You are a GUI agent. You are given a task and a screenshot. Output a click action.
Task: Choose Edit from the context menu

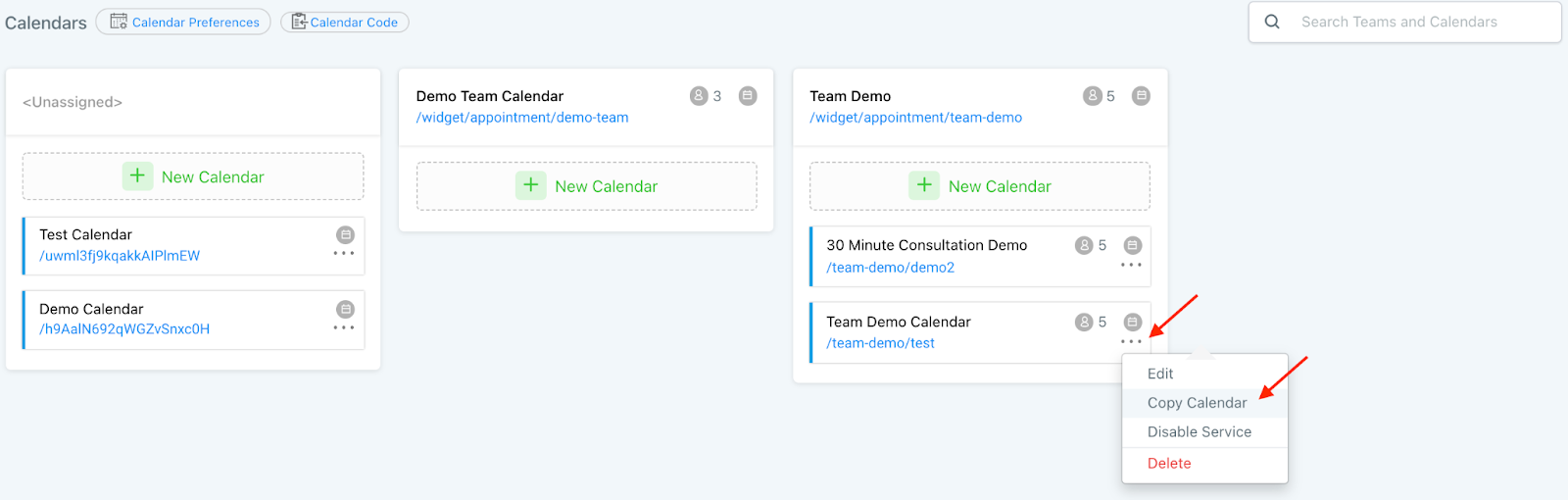coord(1160,374)
